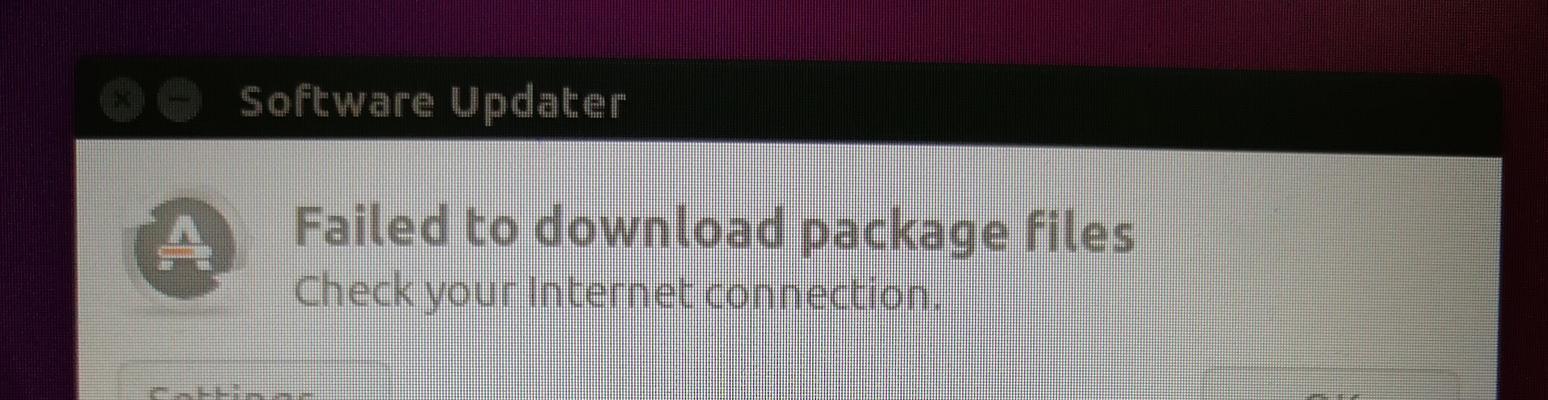The image size is (1548, 400).
Task: Close the Software Updater window
Action: 123,101
